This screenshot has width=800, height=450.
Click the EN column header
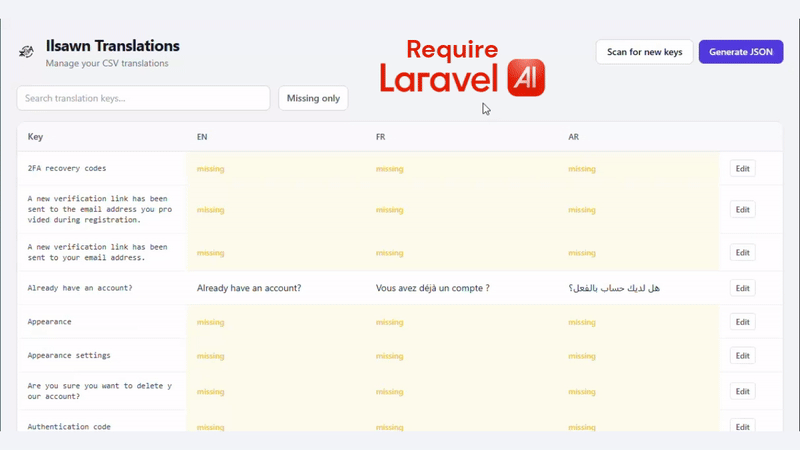(x=202, y=137)
